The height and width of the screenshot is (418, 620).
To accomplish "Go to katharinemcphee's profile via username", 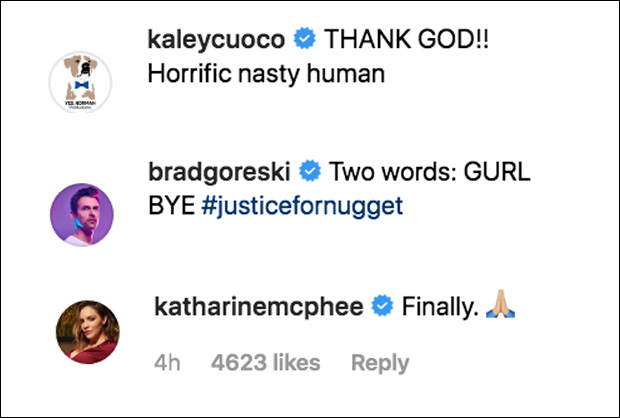I will pyautogui.click(x=258, y=307).
